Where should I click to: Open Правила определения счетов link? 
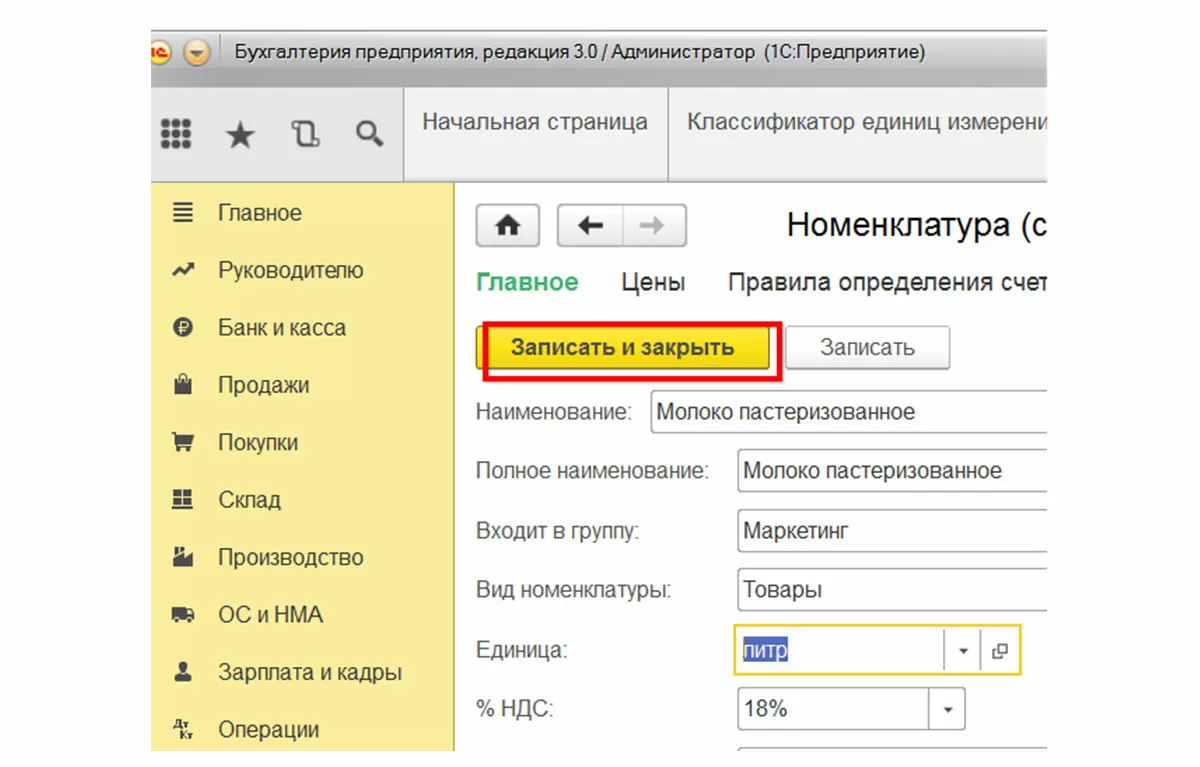pyautogui.click(x=887, y=283)
